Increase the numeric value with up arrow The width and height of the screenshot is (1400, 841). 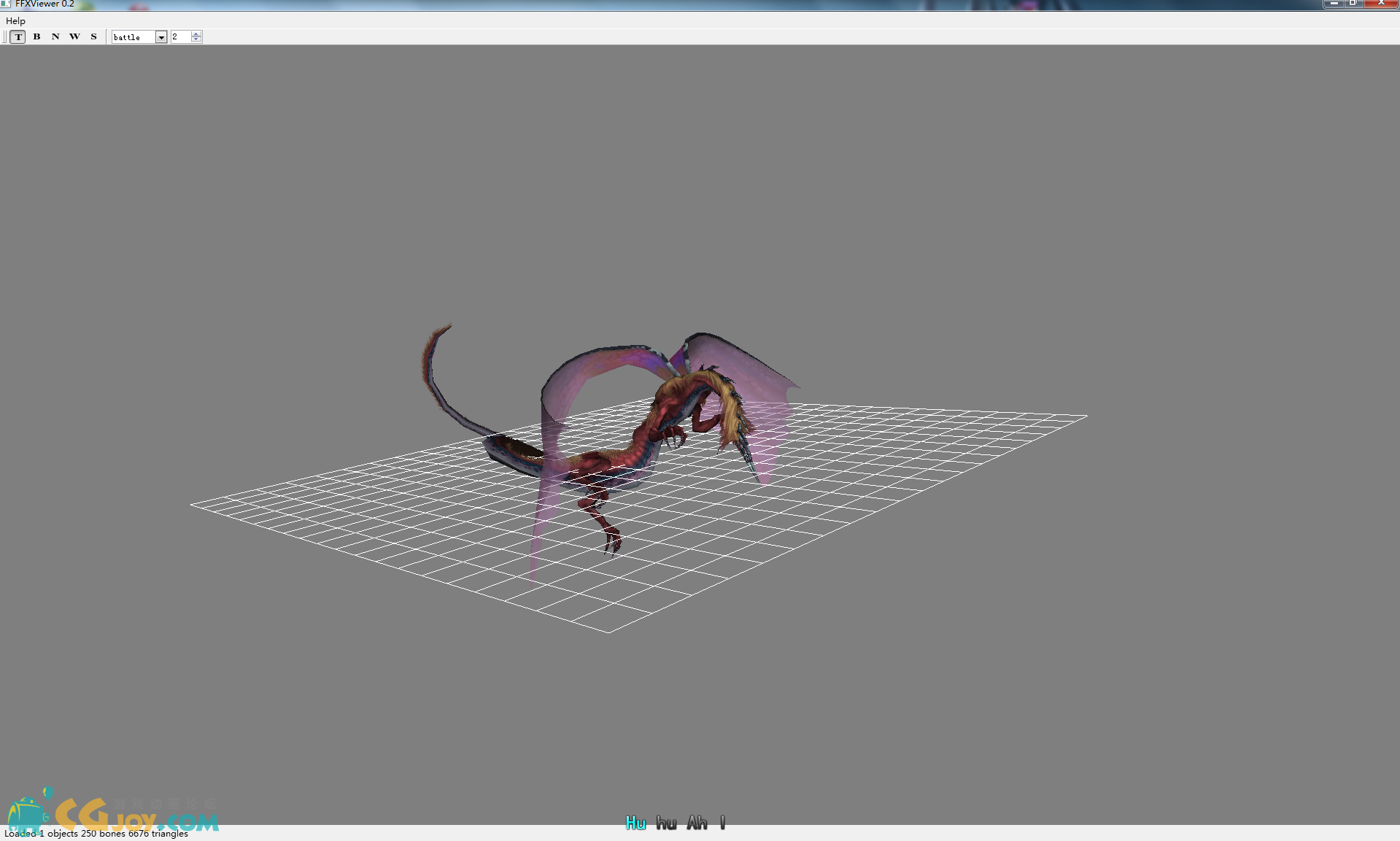(196, 34)
